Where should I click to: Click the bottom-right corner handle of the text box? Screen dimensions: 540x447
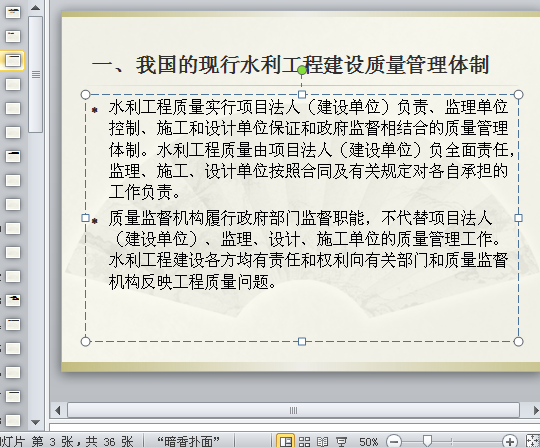518,341
